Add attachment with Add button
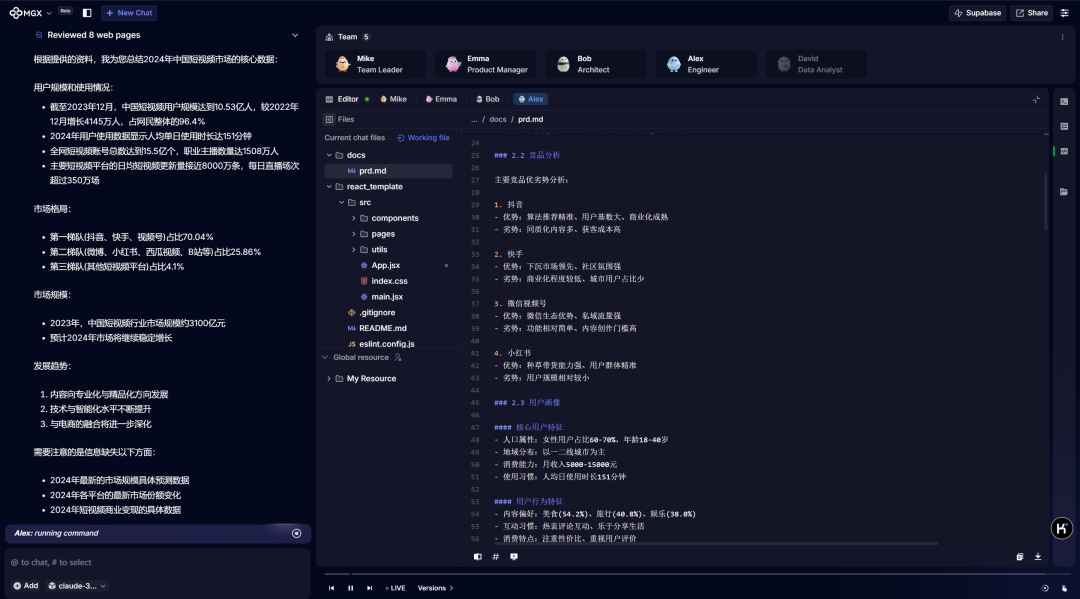This screenshot has height=599, width=1080. [x=25, y=586]
